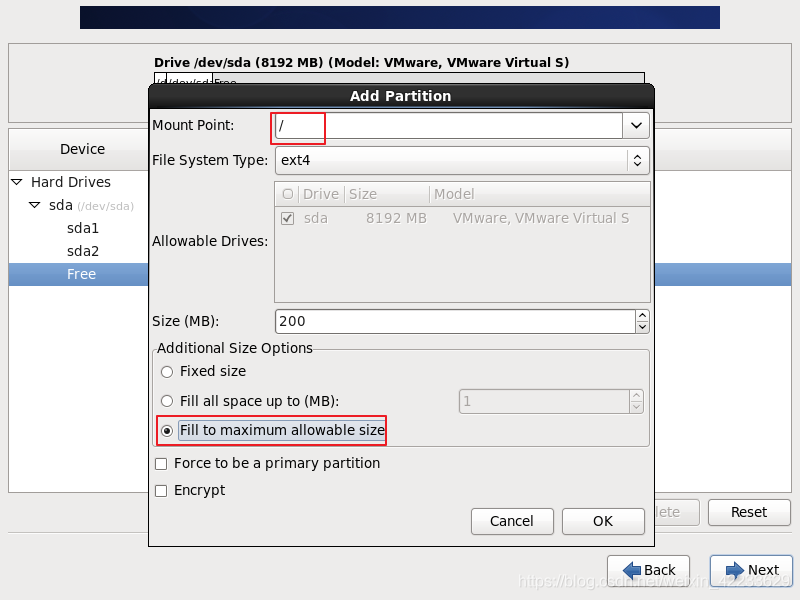The height and width of the screenshot is (600, 800).
Task: Select Fill to maximum allowable size
Action: (167, 431)
